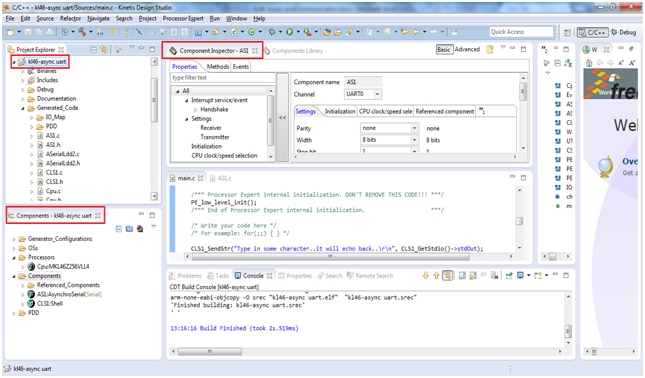Open the bottom panel Properties tab
The height and width of the screenshot is (378, 645).
[x=295, y=276]
